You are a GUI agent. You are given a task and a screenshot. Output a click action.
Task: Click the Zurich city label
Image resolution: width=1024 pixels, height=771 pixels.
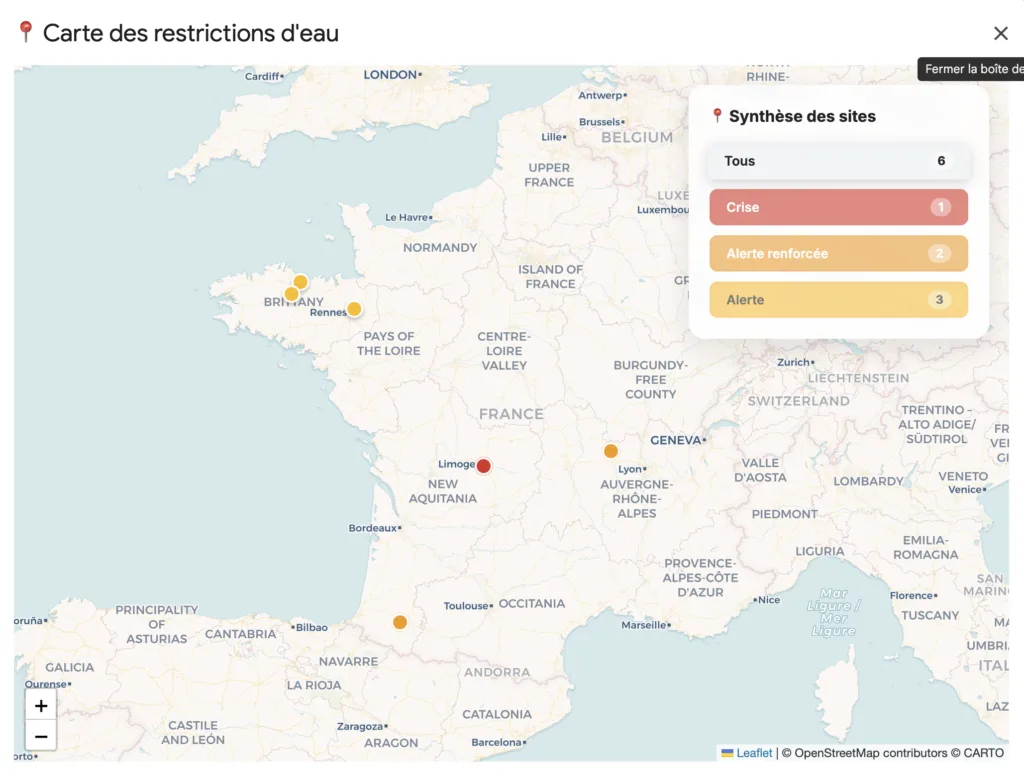[793, 362]
